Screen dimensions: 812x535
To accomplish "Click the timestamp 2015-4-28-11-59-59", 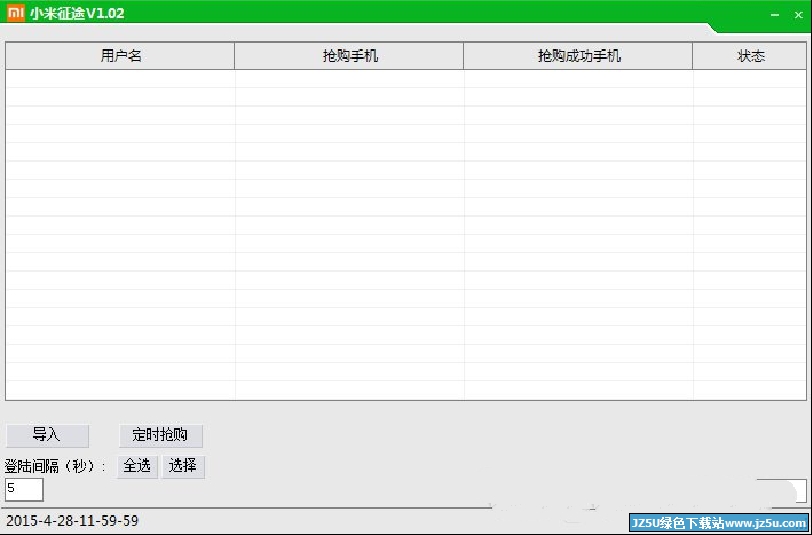I will point(72,520).
